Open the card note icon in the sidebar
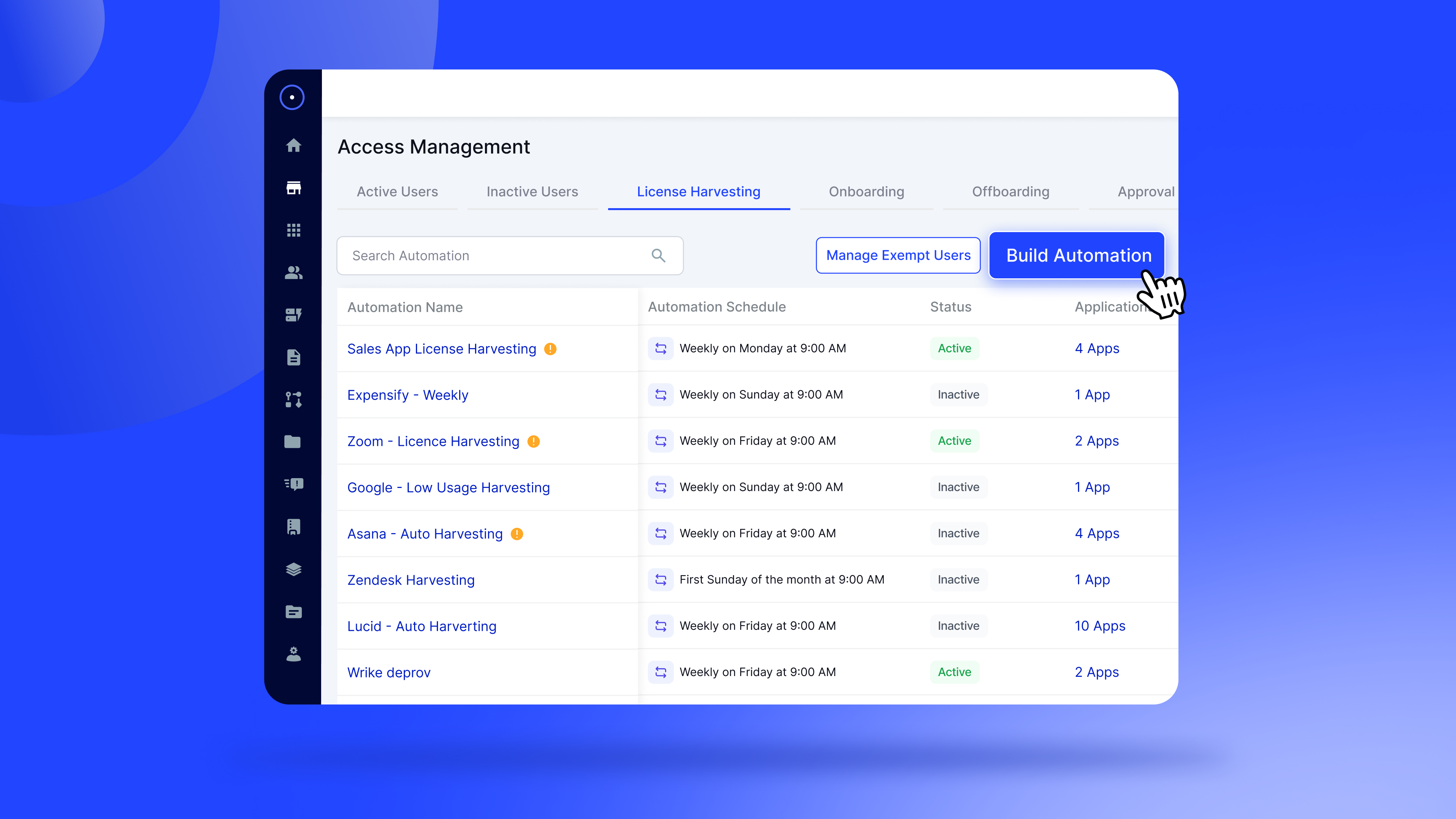This screenshot has width=1456, height=819. click(x=293, y=612)
